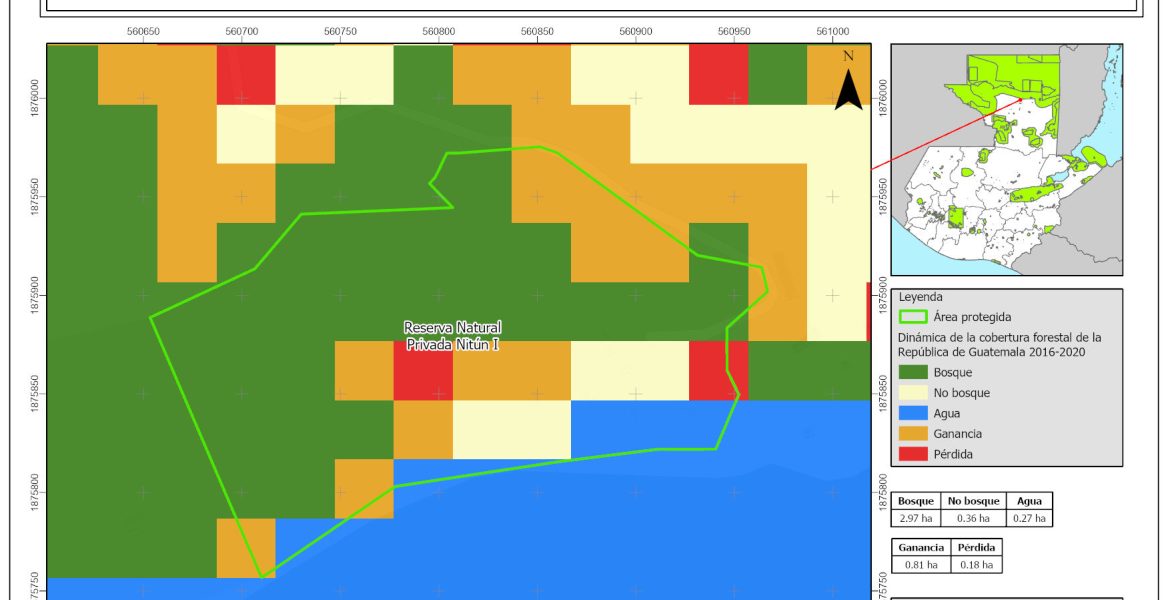Click the Reserva Natural Privada Nitún I label
This screenshot has height=600, width=1170.
(x=452, y=336)
